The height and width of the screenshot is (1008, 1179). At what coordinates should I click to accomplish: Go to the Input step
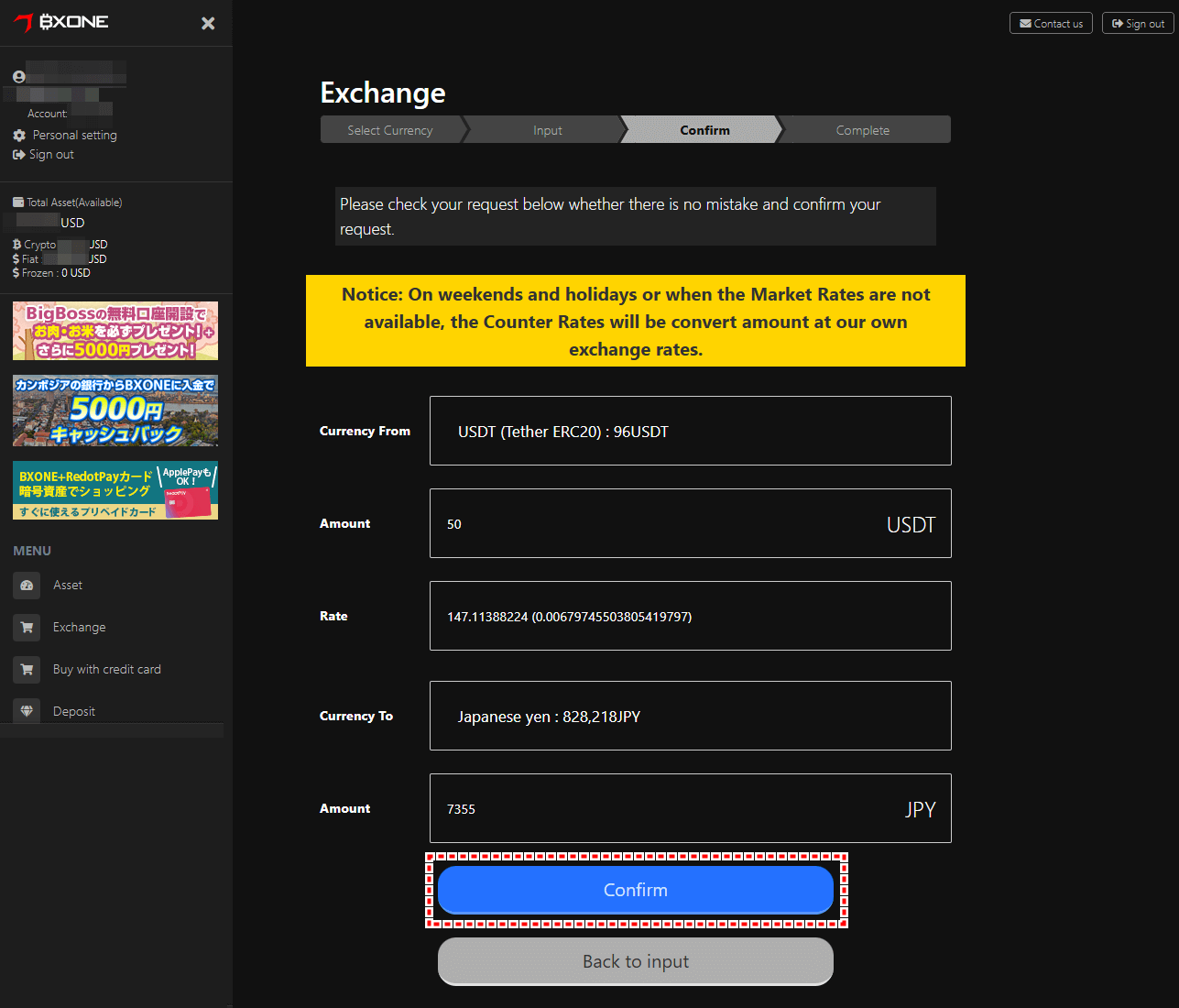coord(548,130)
